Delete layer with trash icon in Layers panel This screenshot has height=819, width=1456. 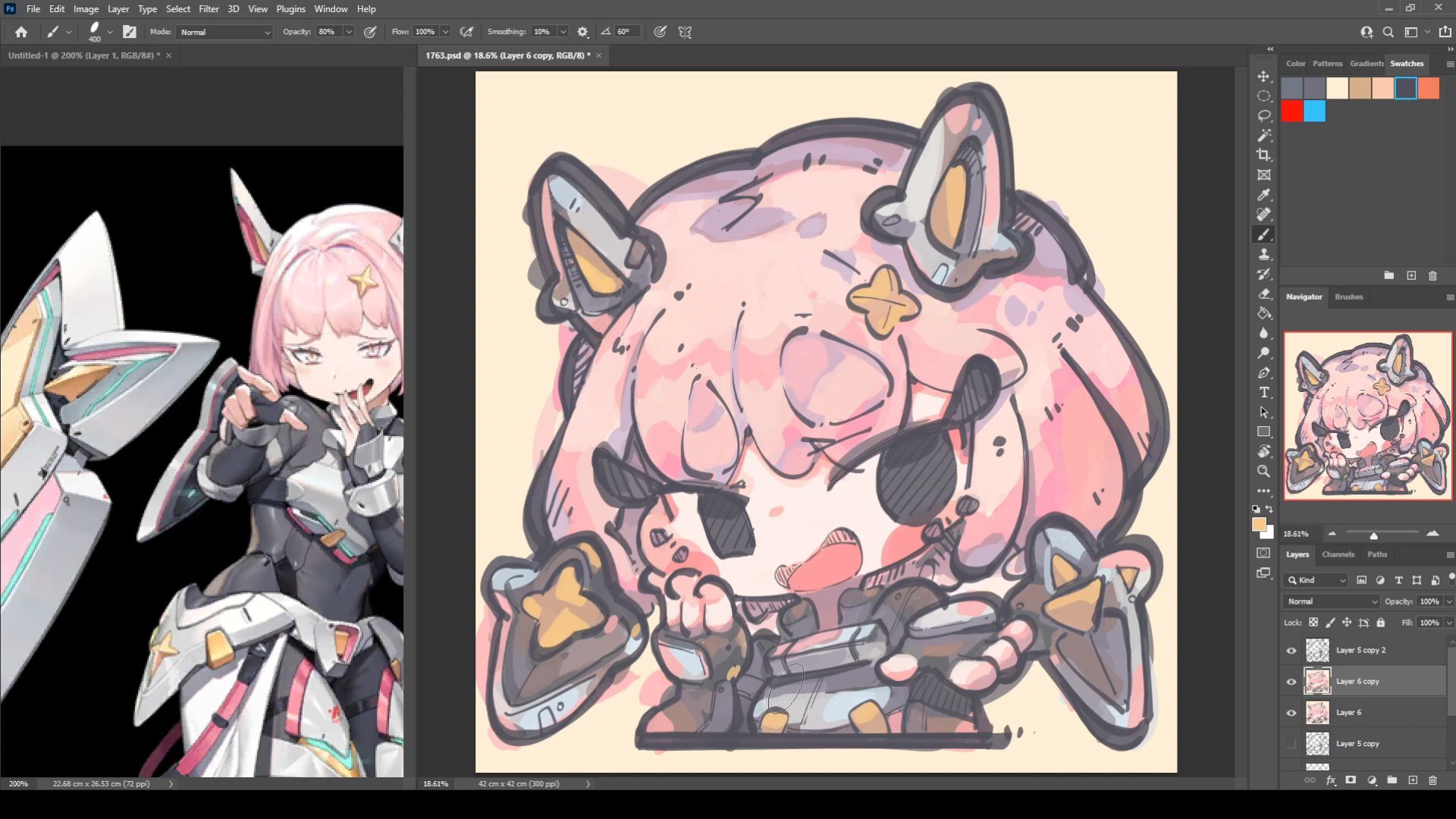coord(1432,780)
